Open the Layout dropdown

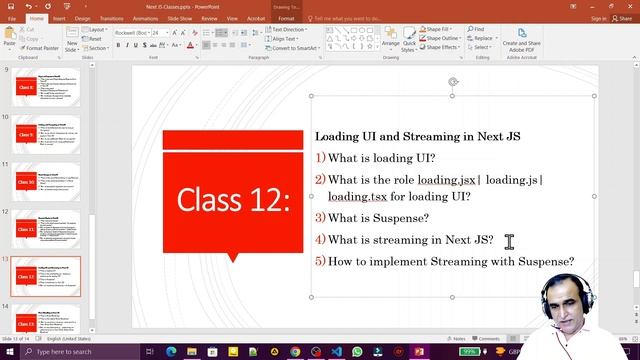tap(95, 30)
